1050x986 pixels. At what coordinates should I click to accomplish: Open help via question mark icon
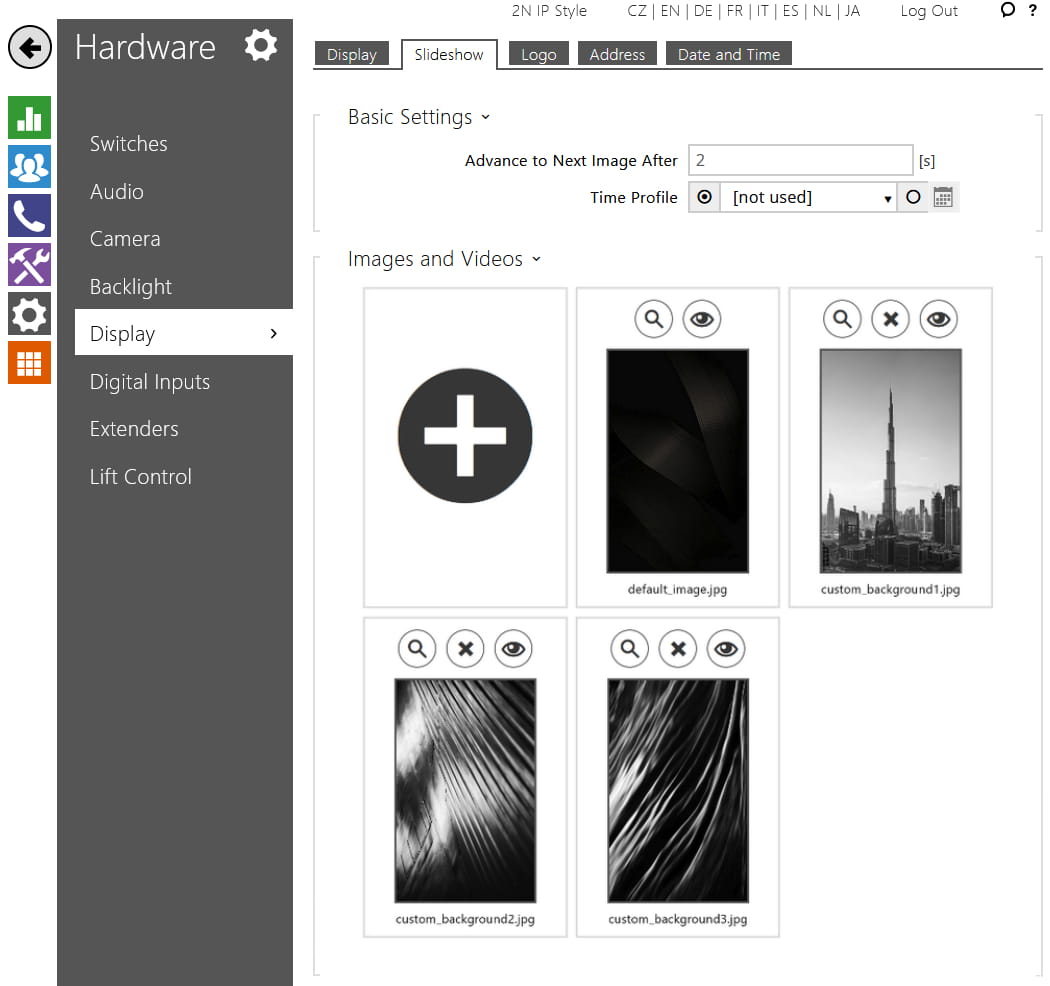[1033, 10]
